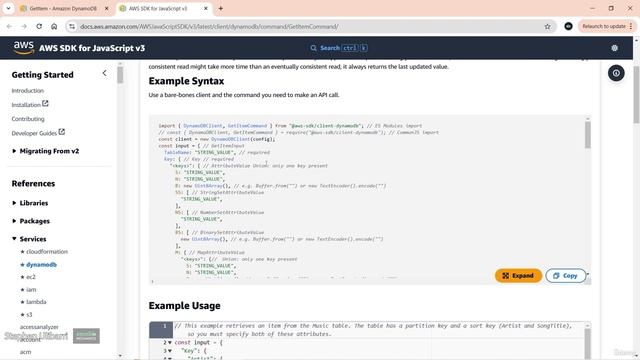Expand Migrating From v2 section
This screenshot has width=640, height=360.
(46, 151)
